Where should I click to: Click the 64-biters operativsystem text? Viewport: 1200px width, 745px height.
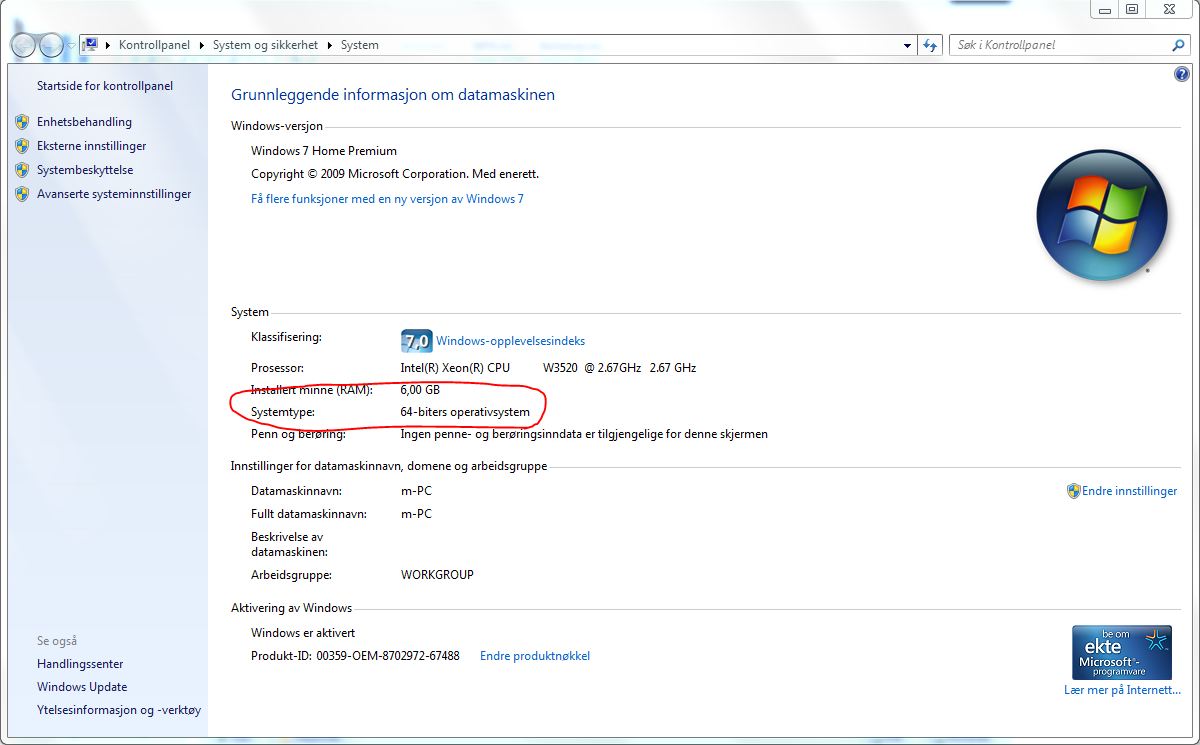pyautogui.click(x=465, y=412)
